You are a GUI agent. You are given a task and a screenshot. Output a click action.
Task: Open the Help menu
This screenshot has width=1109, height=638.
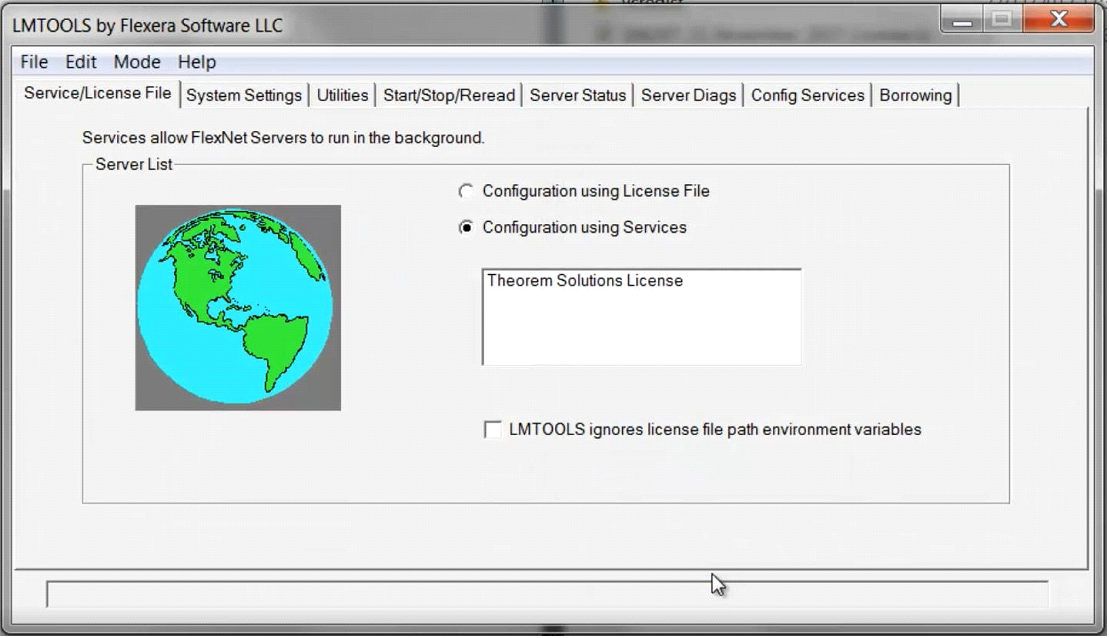point(197,62)
